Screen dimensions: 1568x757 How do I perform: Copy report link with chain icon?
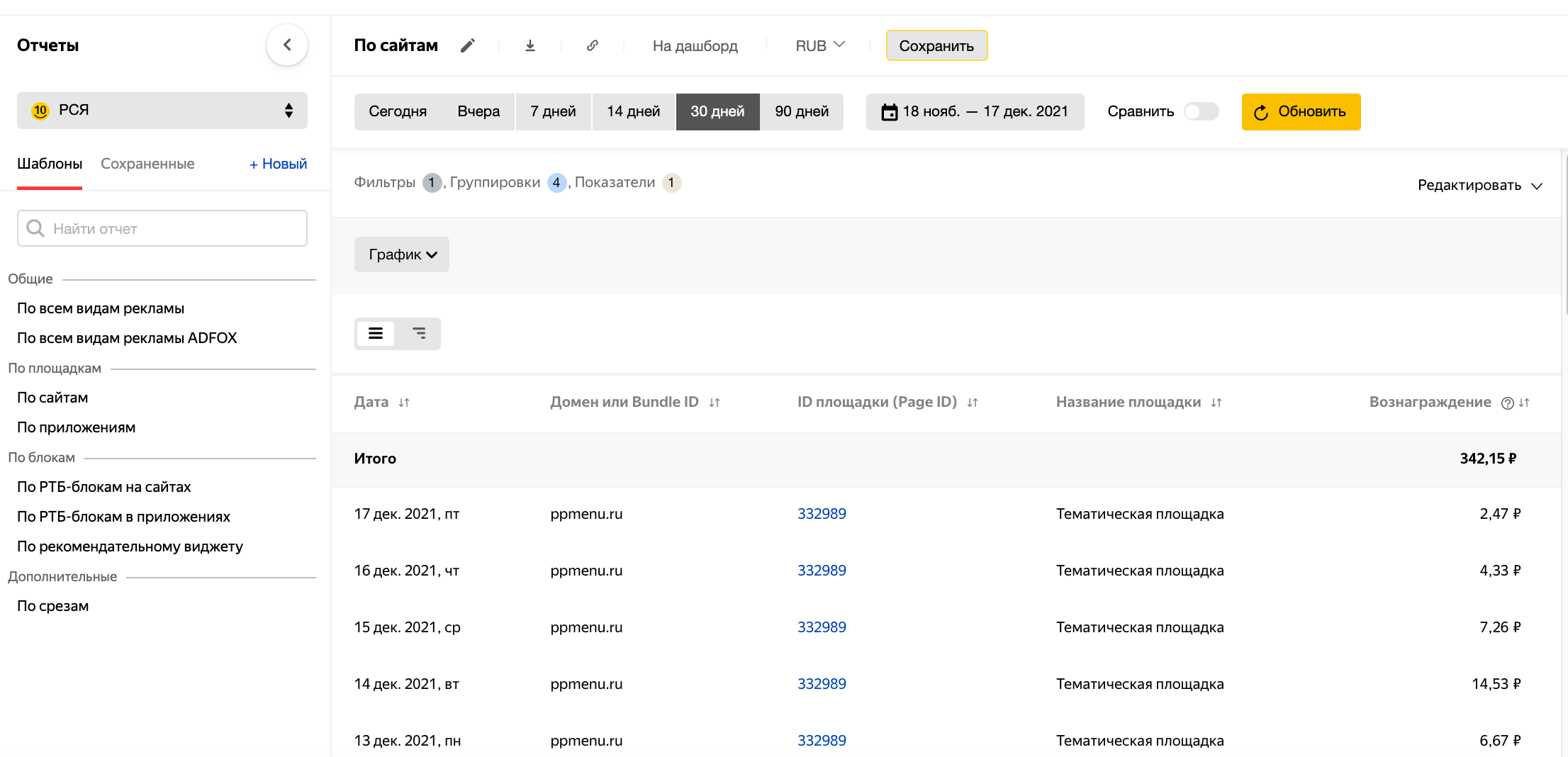pos(593,46)
